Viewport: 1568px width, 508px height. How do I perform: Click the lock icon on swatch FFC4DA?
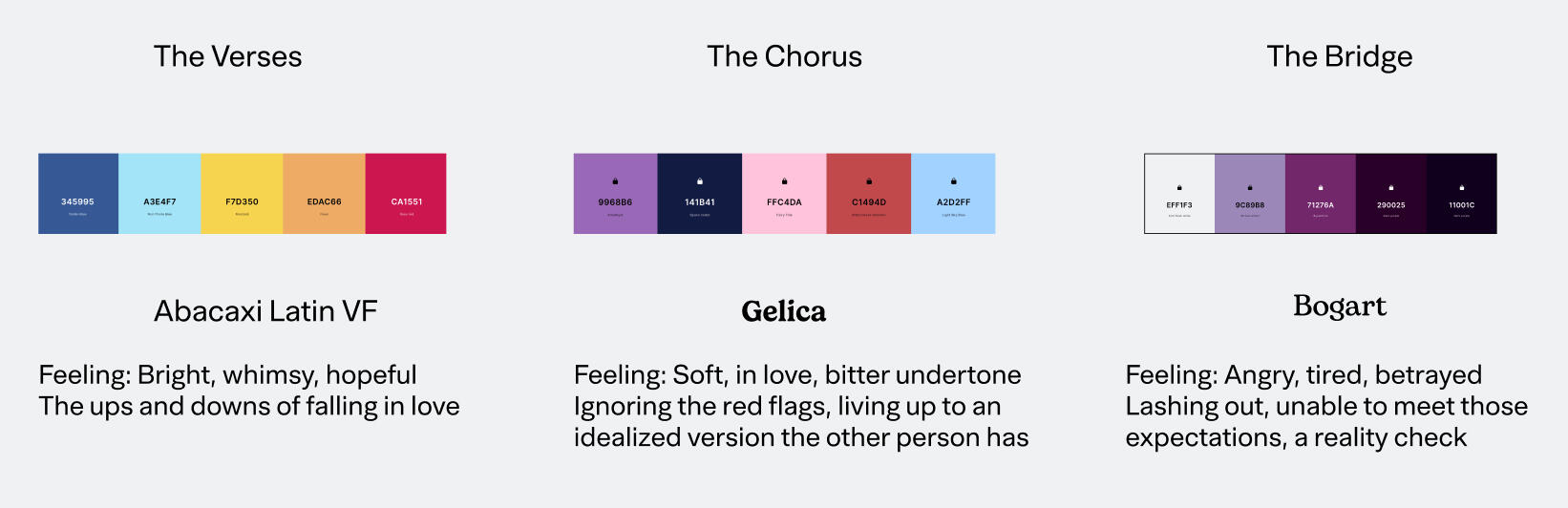coord(784,181)
